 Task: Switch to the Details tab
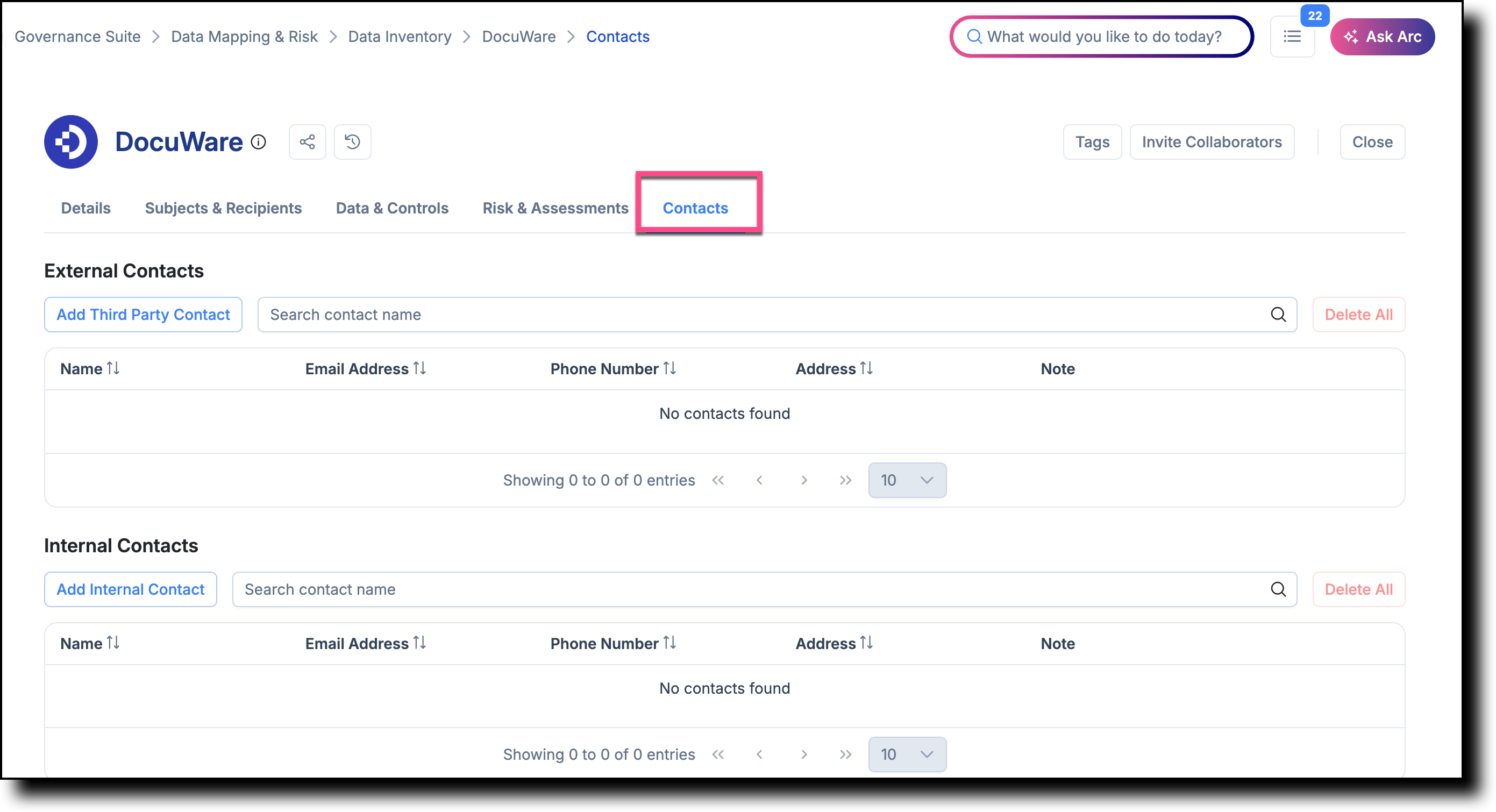(x=86, y=208)
